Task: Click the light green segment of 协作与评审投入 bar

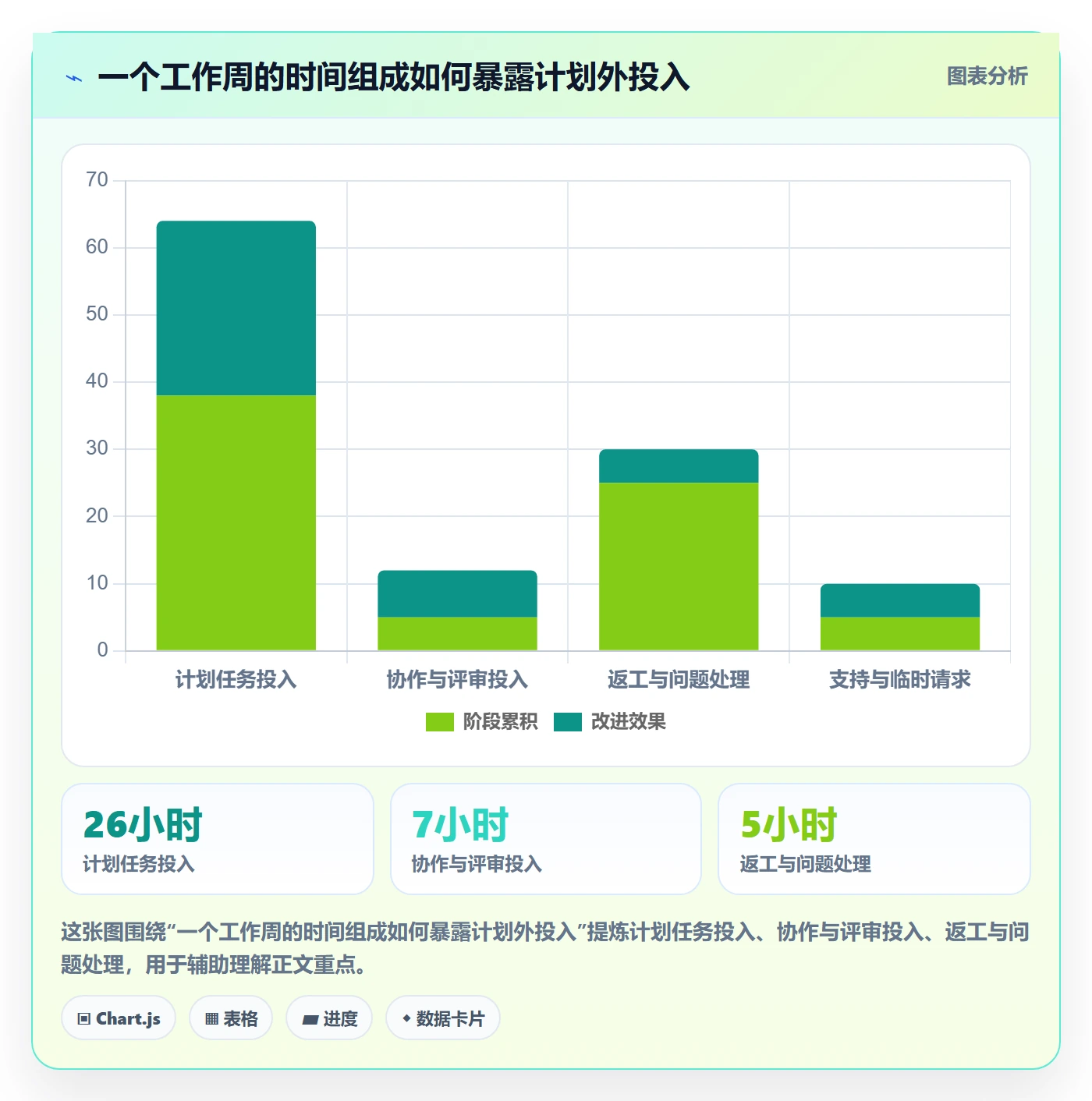Action: coord(458,633)
